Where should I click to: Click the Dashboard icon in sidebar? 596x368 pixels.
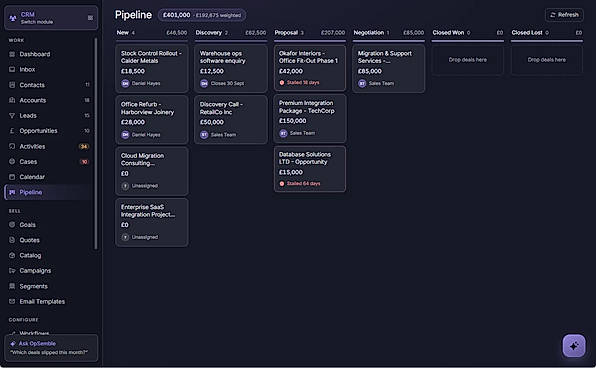(x=12, y=54)
